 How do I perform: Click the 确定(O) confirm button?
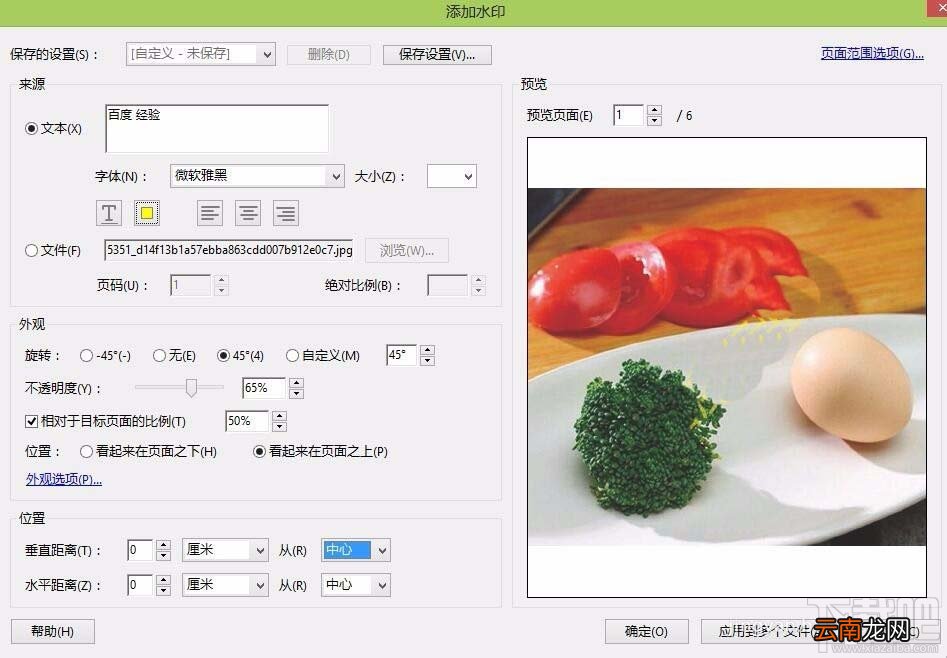(x=646, y=631)
